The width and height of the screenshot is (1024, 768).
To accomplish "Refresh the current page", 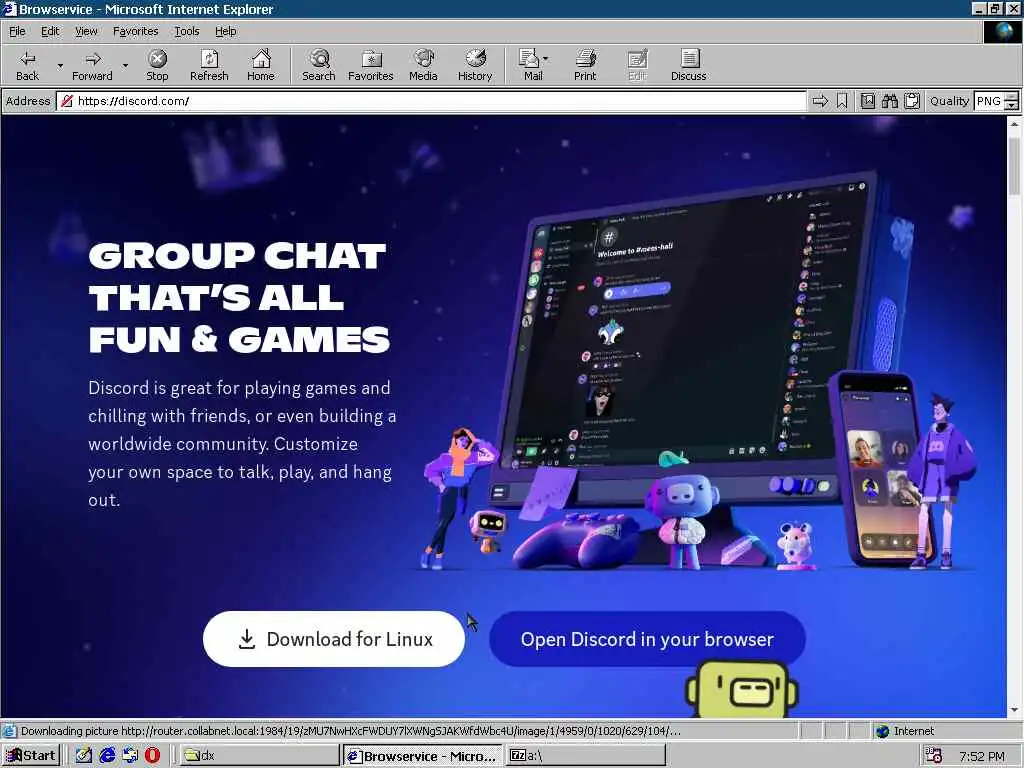I will 209,65.
